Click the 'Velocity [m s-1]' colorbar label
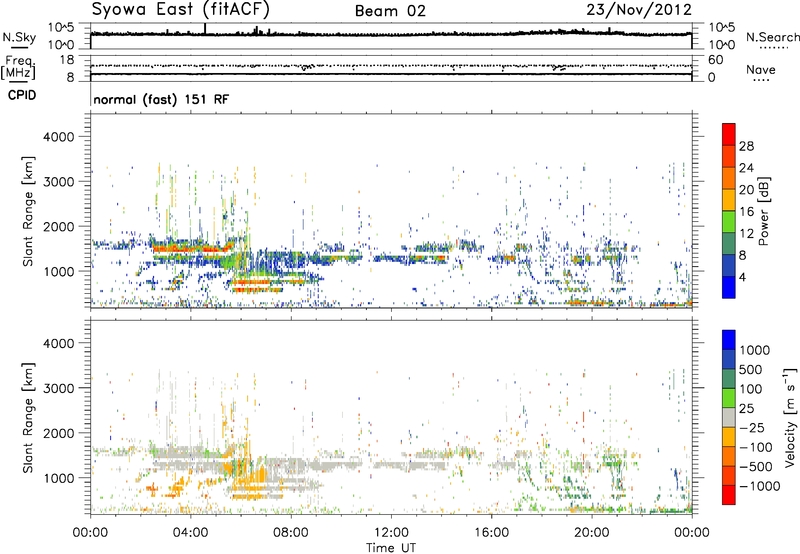The image size is (800, 554). [790, 417]
